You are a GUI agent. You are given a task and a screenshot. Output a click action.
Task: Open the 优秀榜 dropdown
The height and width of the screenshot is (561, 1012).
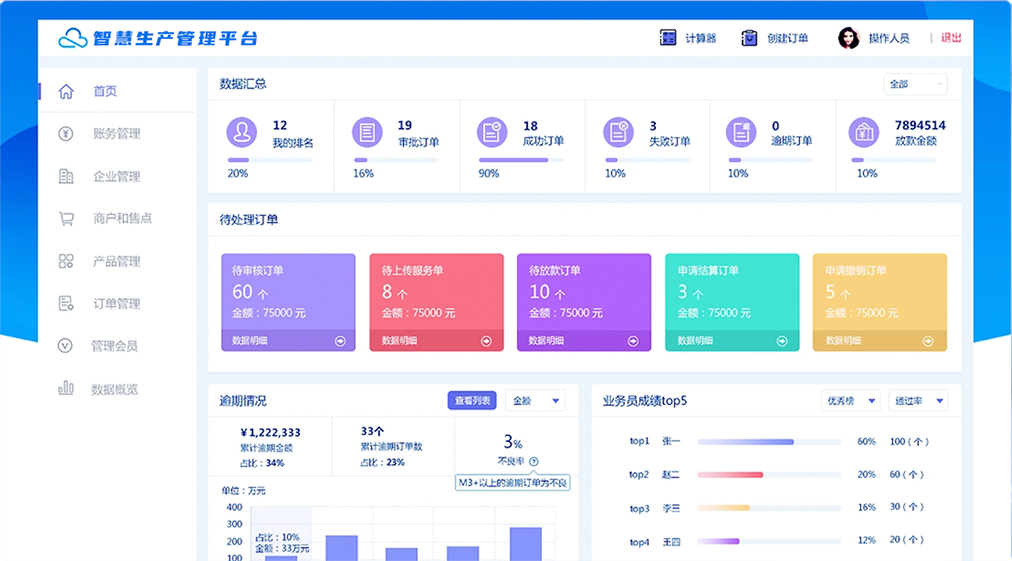click(x=850, y=401)
